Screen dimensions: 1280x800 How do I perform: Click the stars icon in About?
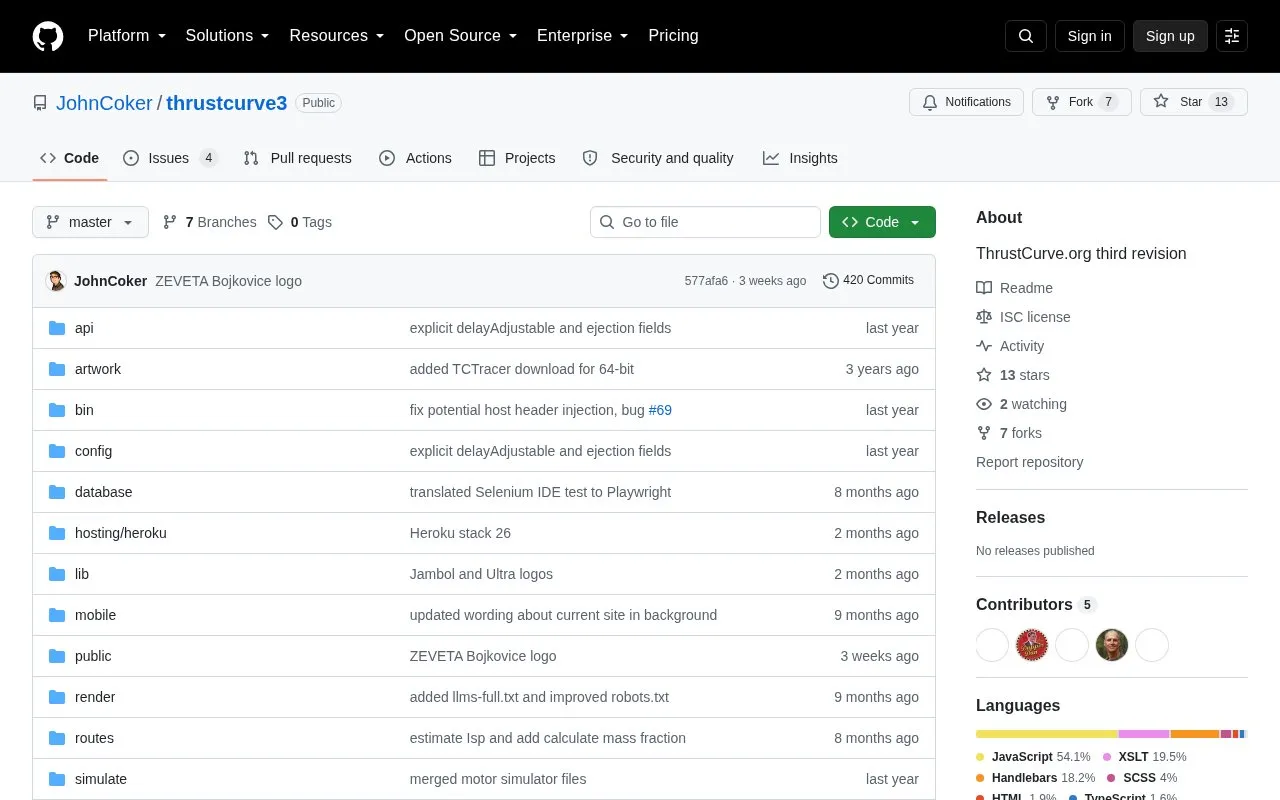point(984,375)
